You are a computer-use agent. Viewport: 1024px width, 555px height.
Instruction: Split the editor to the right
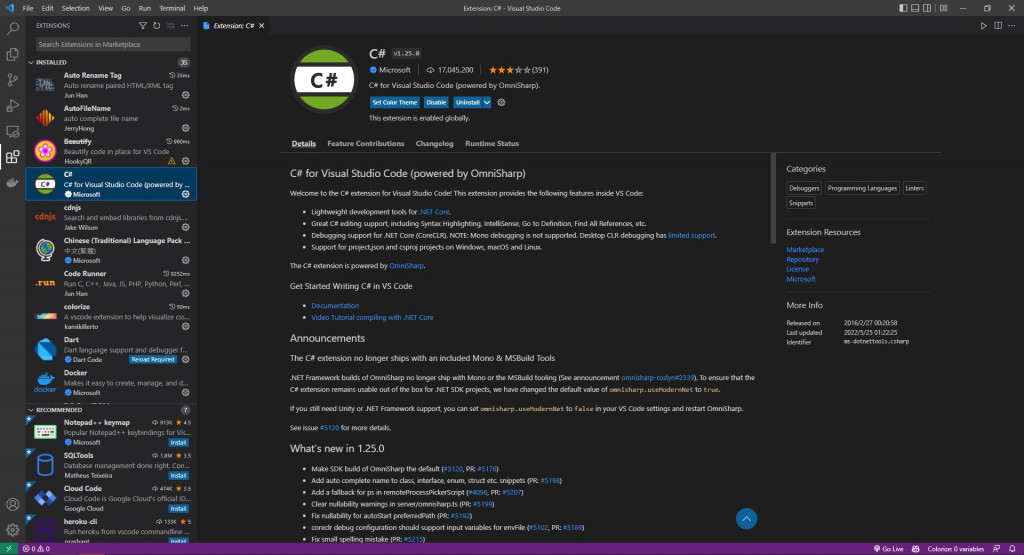coord(998,25)
